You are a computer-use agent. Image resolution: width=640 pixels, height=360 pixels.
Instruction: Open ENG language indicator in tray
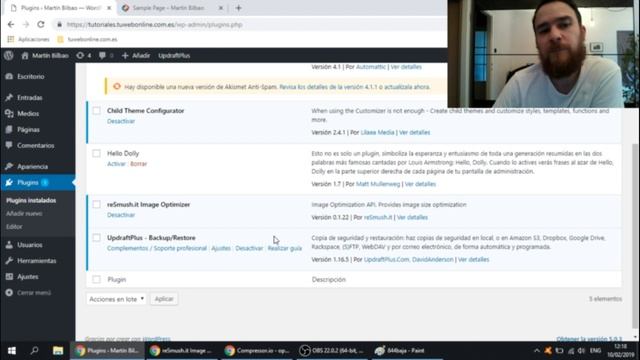click(x=596, y=351)
